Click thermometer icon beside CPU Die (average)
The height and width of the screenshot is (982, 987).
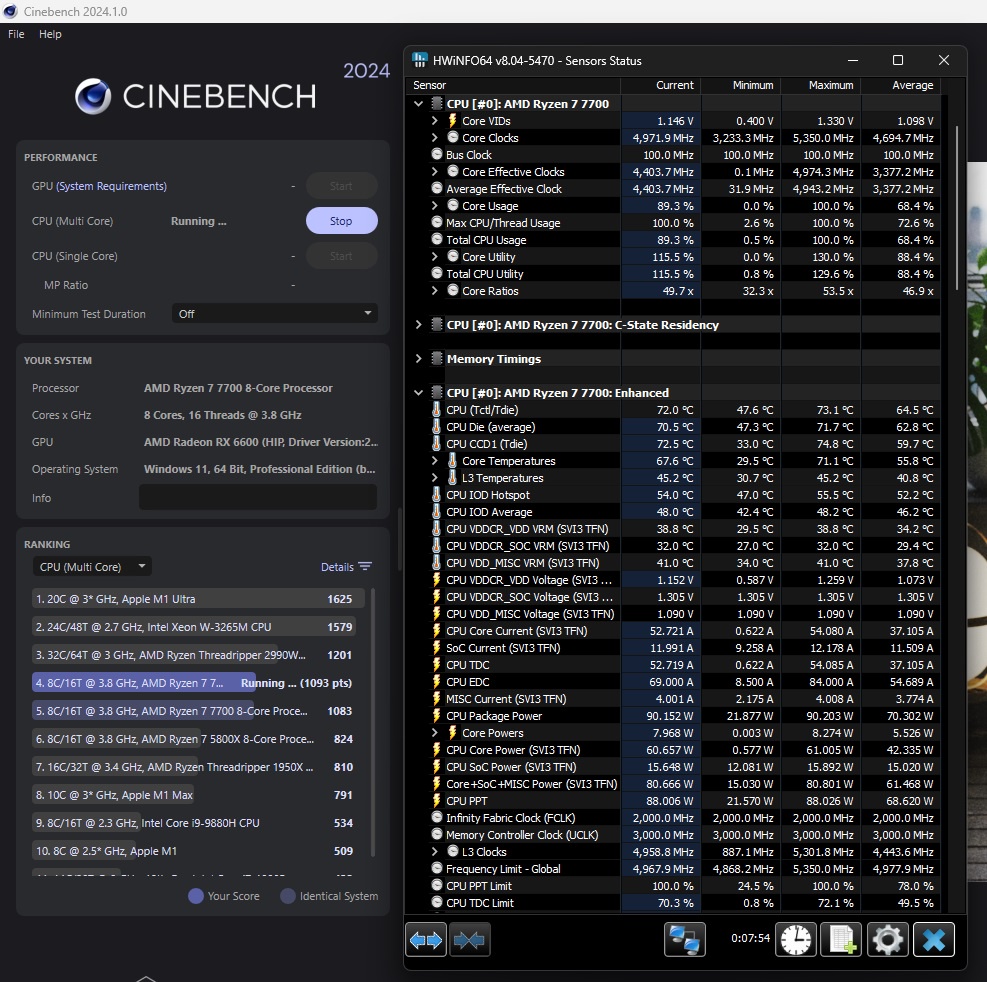coord(436,427)
